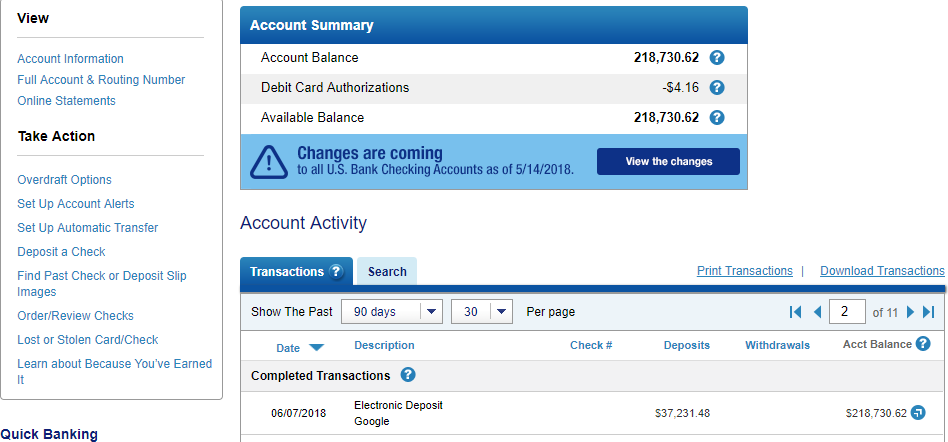Click help icon next to Completed Transactions
The image size is (948, 442).
pos(408,375)
